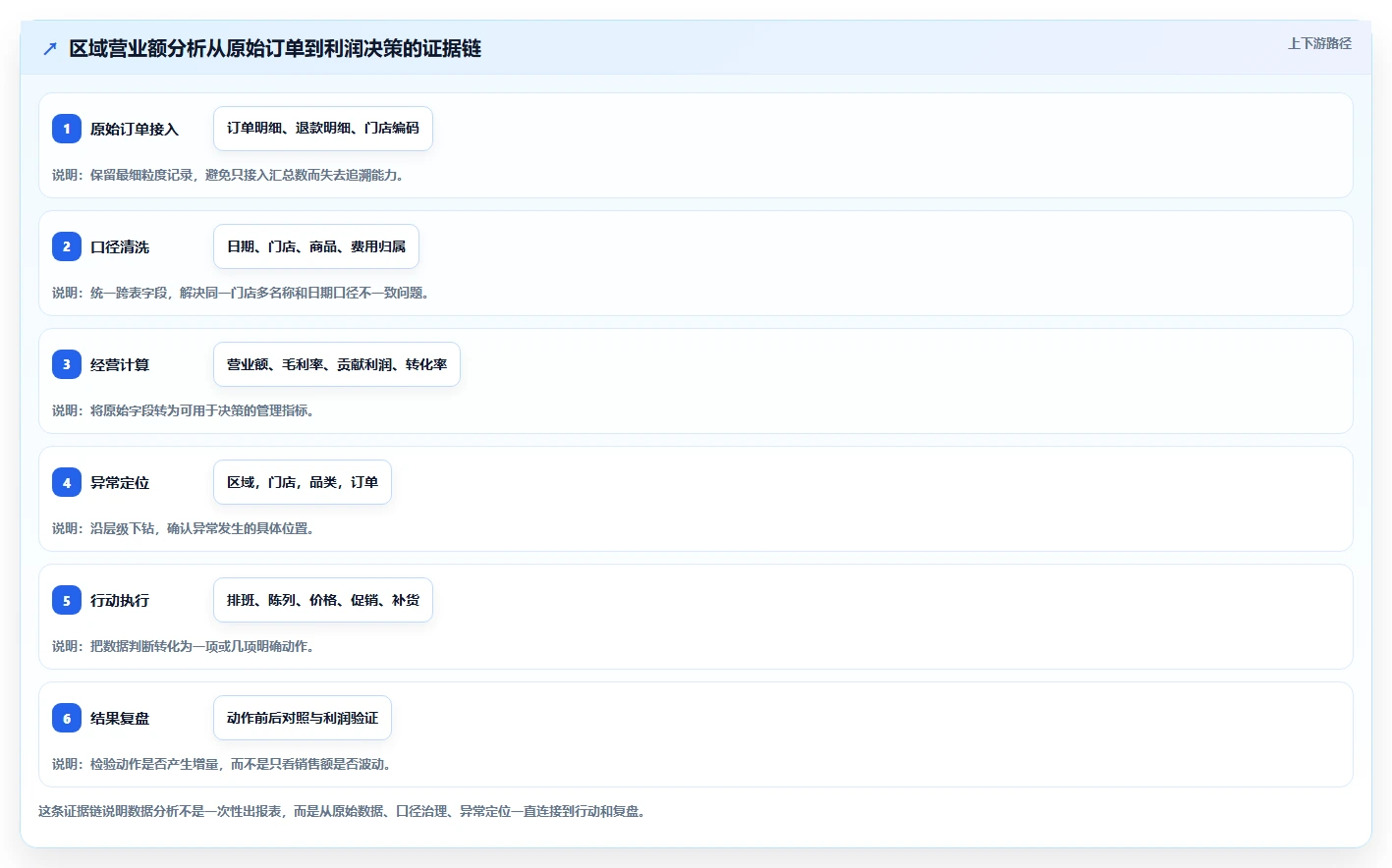Select step number 3 badge
Image resolution: width=1392 pixels, height=868 pixels.
tap(67, 364)
